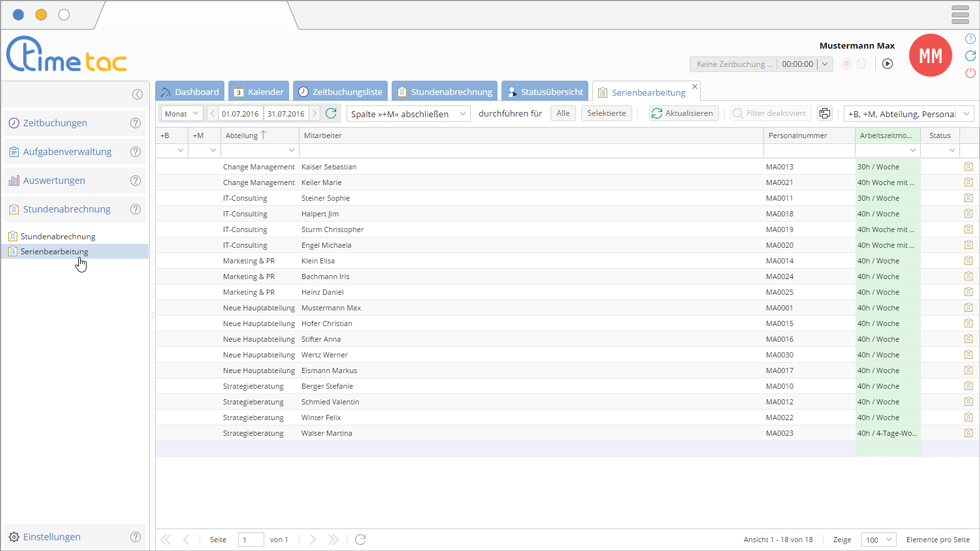Viewport: 980px width, 551px height.
Task: Click the Selektierte button
Action: click(x=606, y=114)
